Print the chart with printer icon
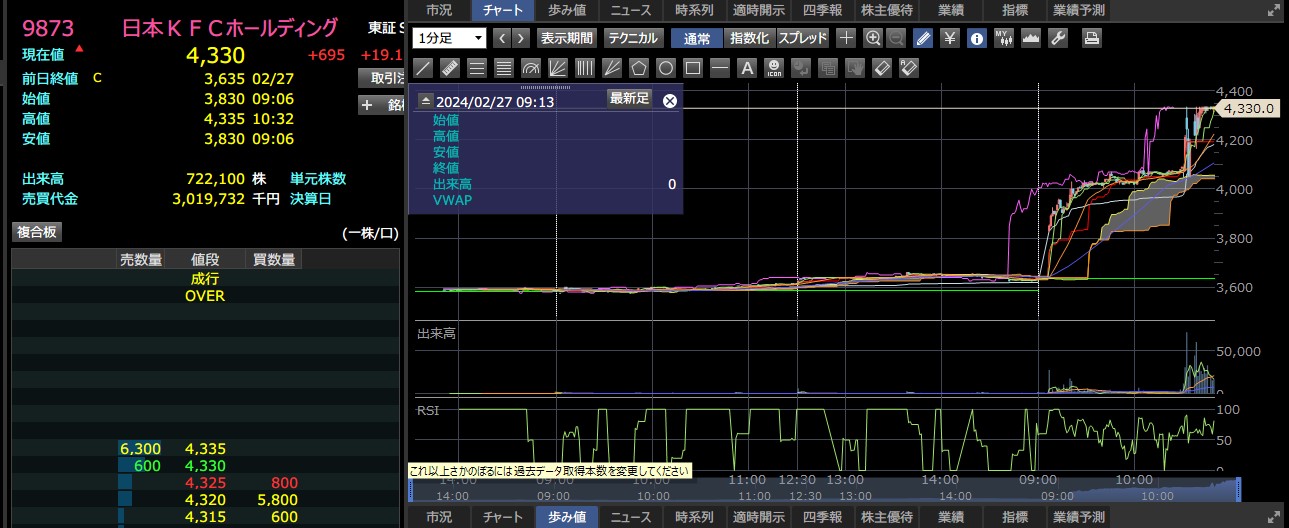Screen dimensions: 1289x528 (1092, 38)
